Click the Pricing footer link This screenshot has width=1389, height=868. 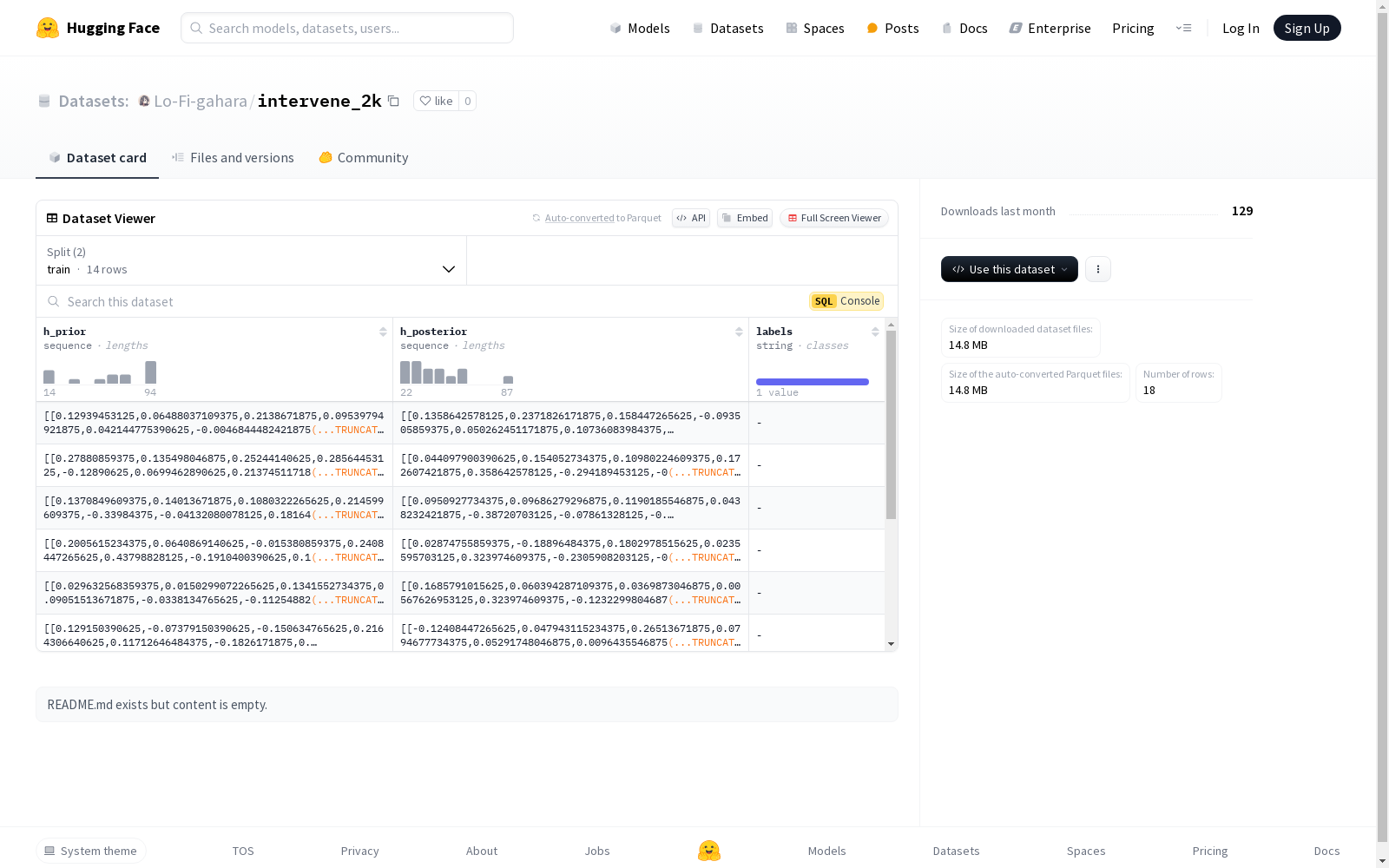point(1210,851)
